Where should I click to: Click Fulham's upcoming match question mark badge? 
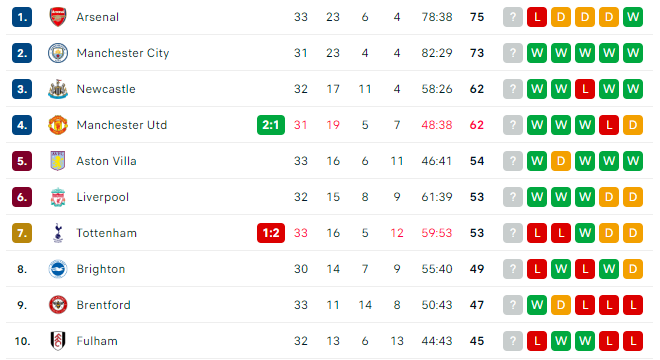513,341
